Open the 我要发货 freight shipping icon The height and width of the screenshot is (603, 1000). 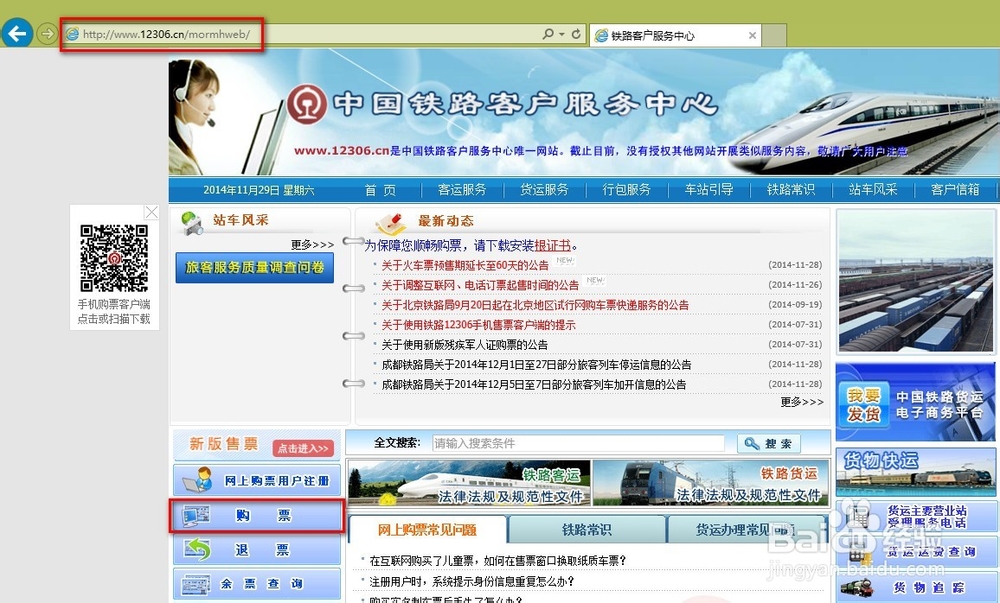point(866,403)
